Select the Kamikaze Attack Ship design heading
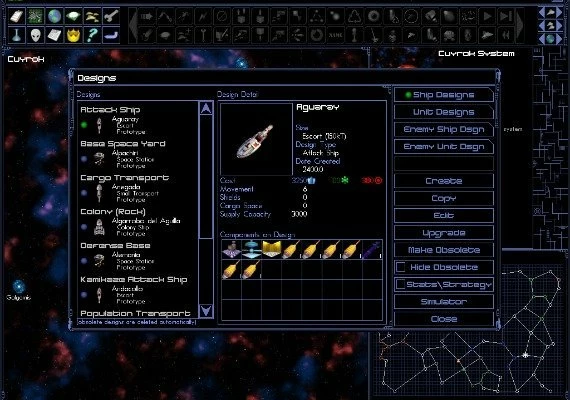Viewport: 570px width, 400px height. click(134, 279)
